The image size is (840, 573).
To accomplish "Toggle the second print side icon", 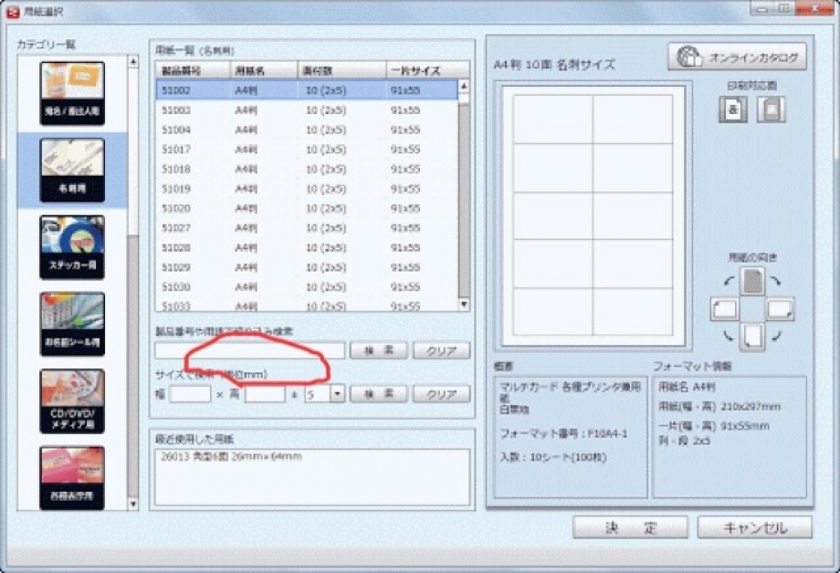I will [770, 110].
